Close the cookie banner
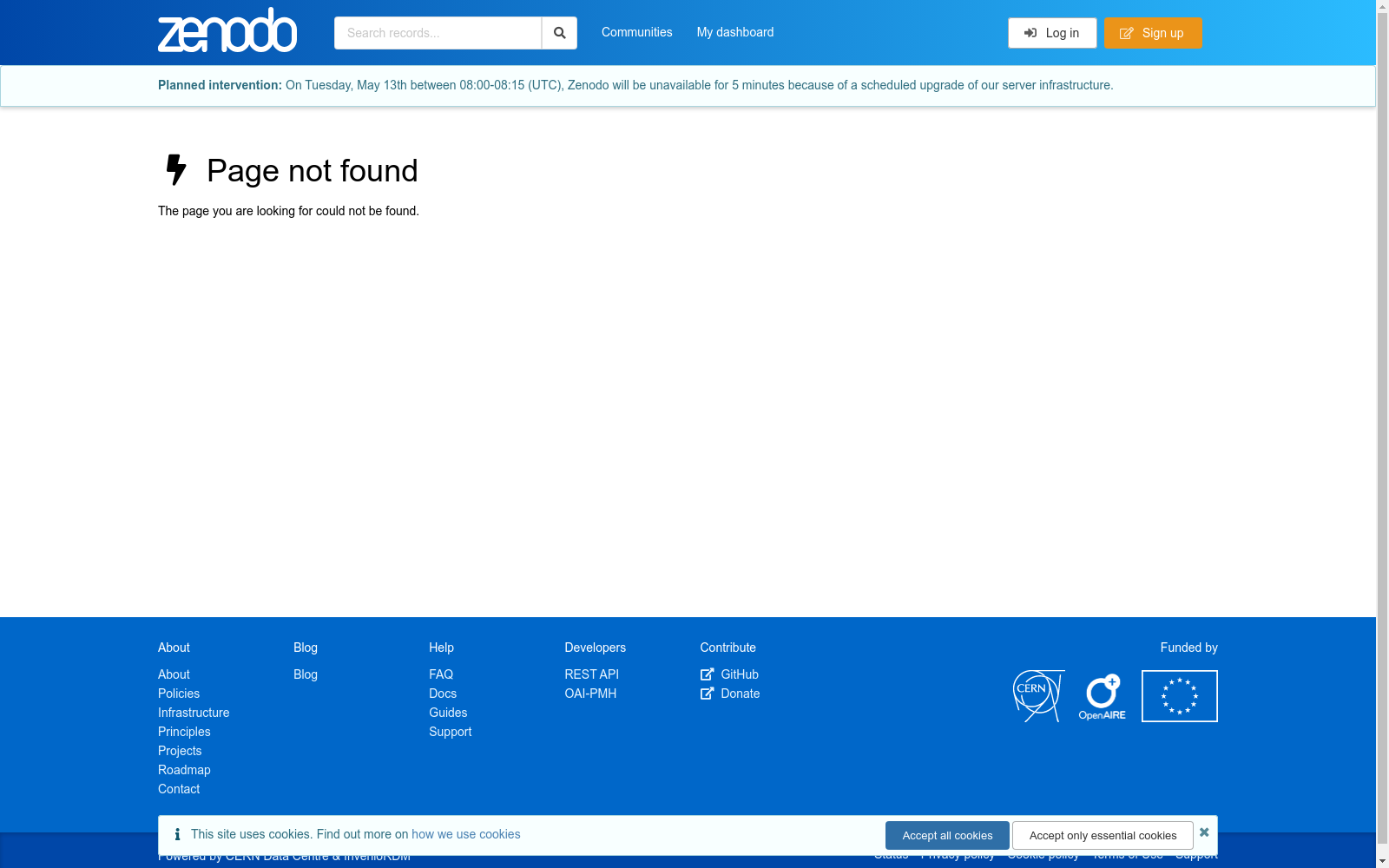 pyautogui.click(x=1204, y=832)
